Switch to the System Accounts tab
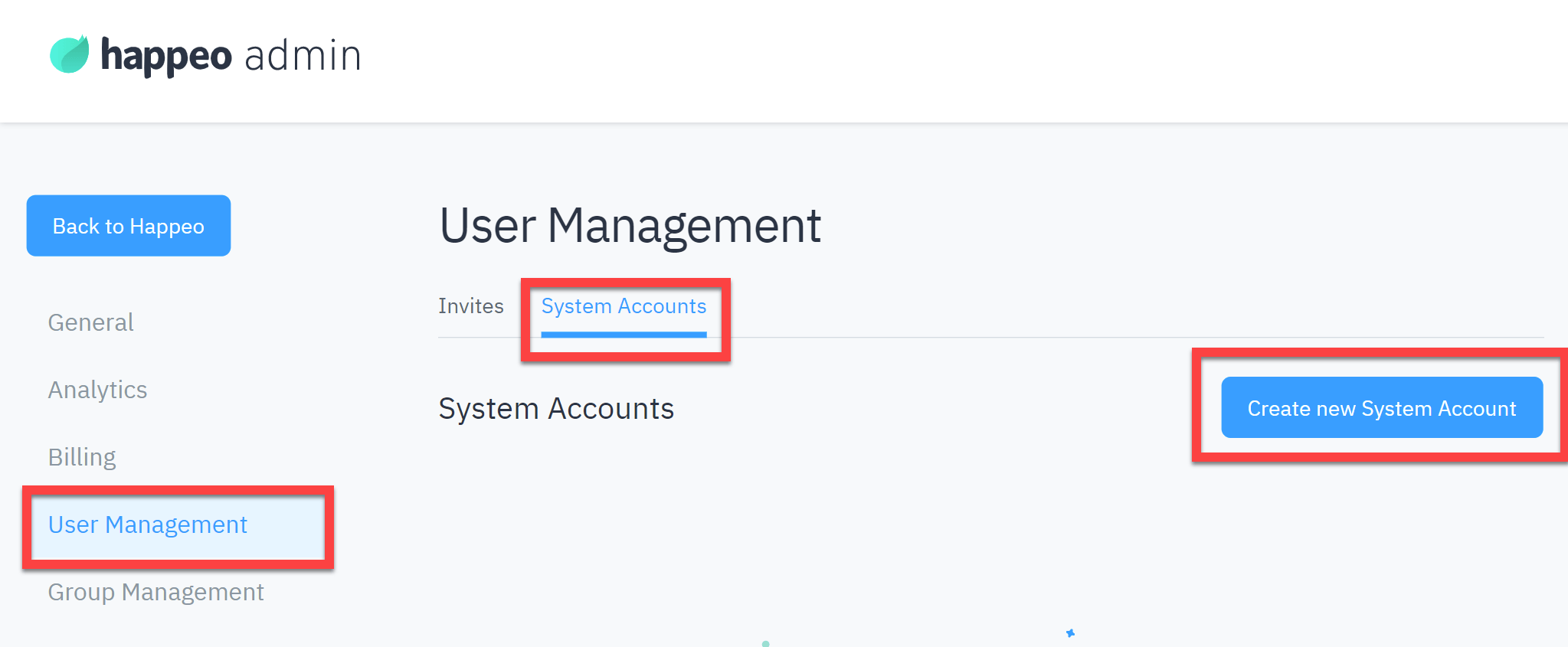The height and width of the screenshot is (647, 1568). (624, 306)
